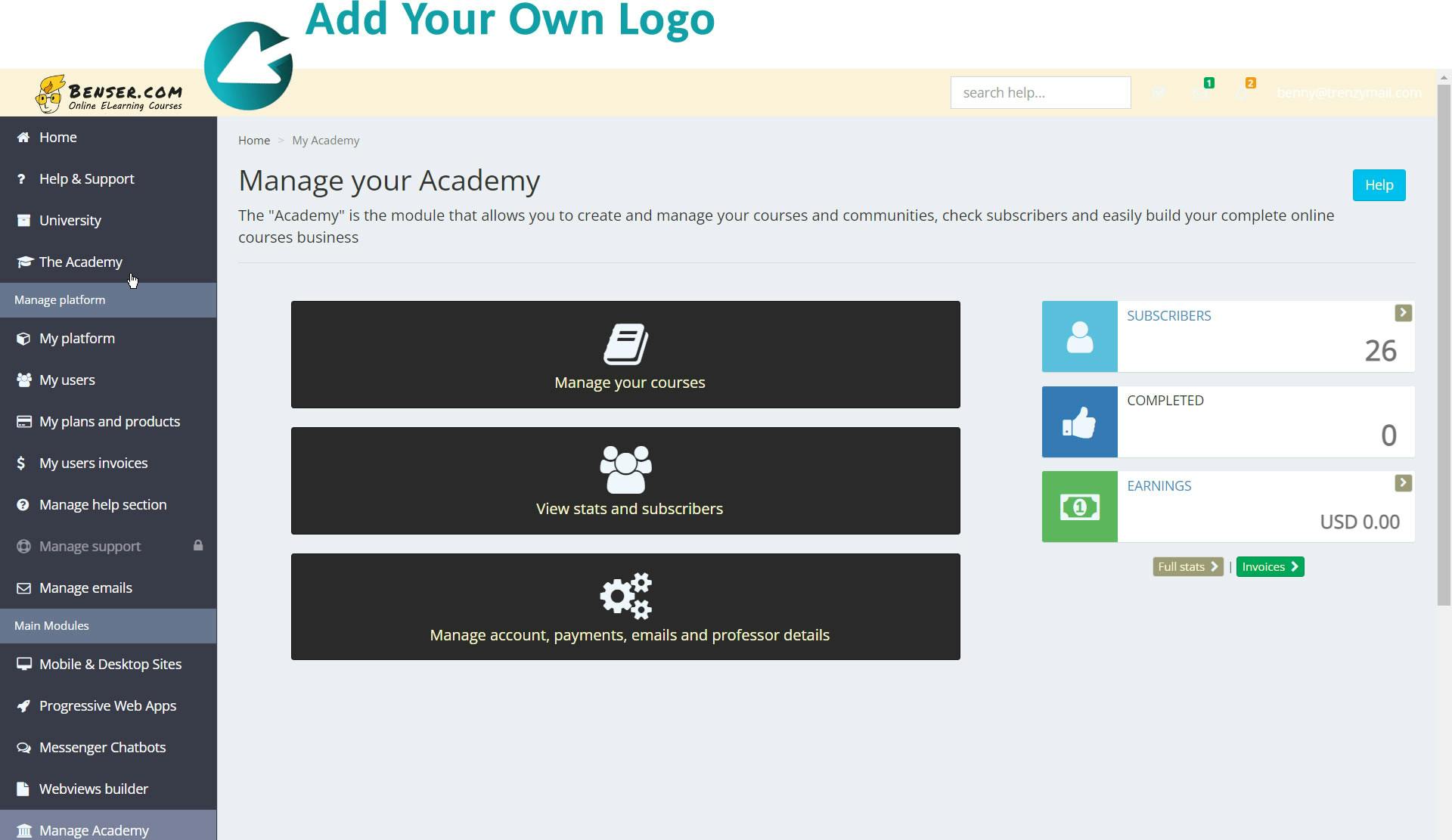Click the search help input field

pyautogui.click(x=1040, y=92)
